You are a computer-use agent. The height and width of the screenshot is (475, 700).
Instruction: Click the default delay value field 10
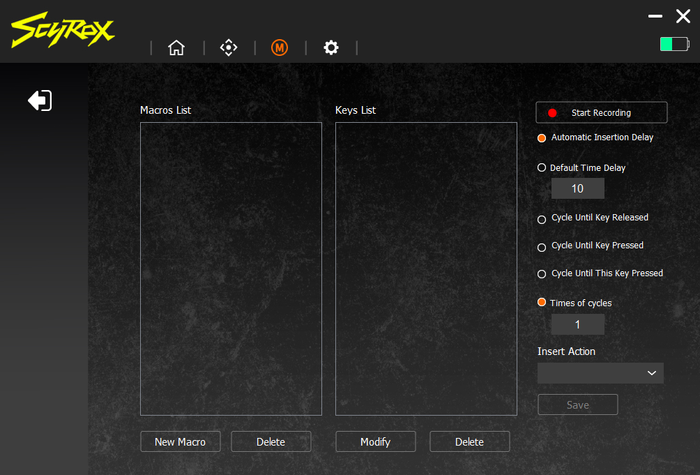578,188
